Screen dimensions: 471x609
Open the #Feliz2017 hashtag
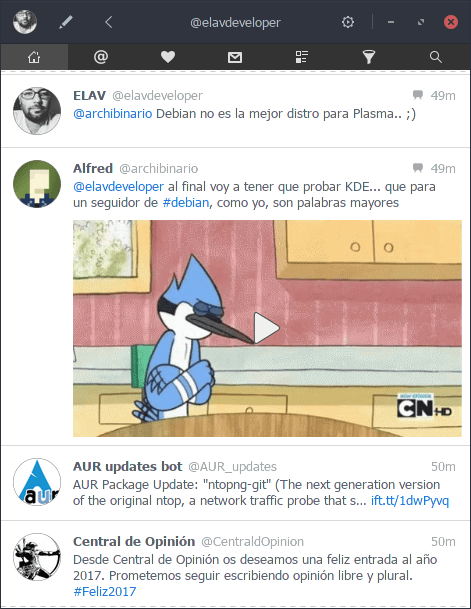pos(104,592)
